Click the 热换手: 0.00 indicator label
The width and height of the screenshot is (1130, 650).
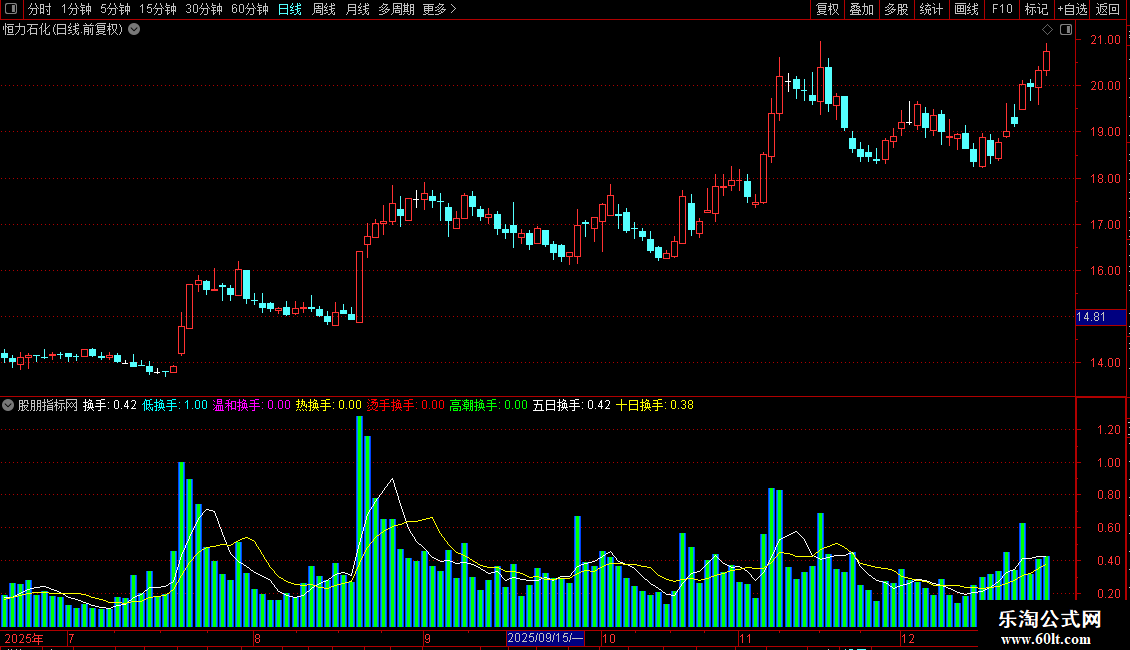(x=329, y=405)
